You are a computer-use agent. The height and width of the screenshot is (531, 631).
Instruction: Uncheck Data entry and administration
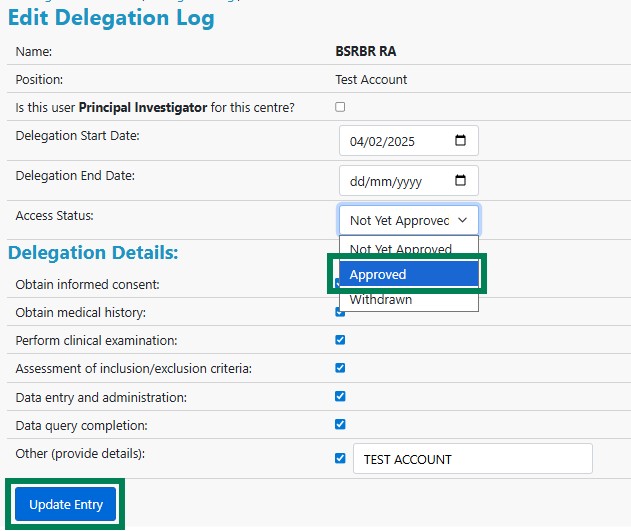click(x=340, y=396)
